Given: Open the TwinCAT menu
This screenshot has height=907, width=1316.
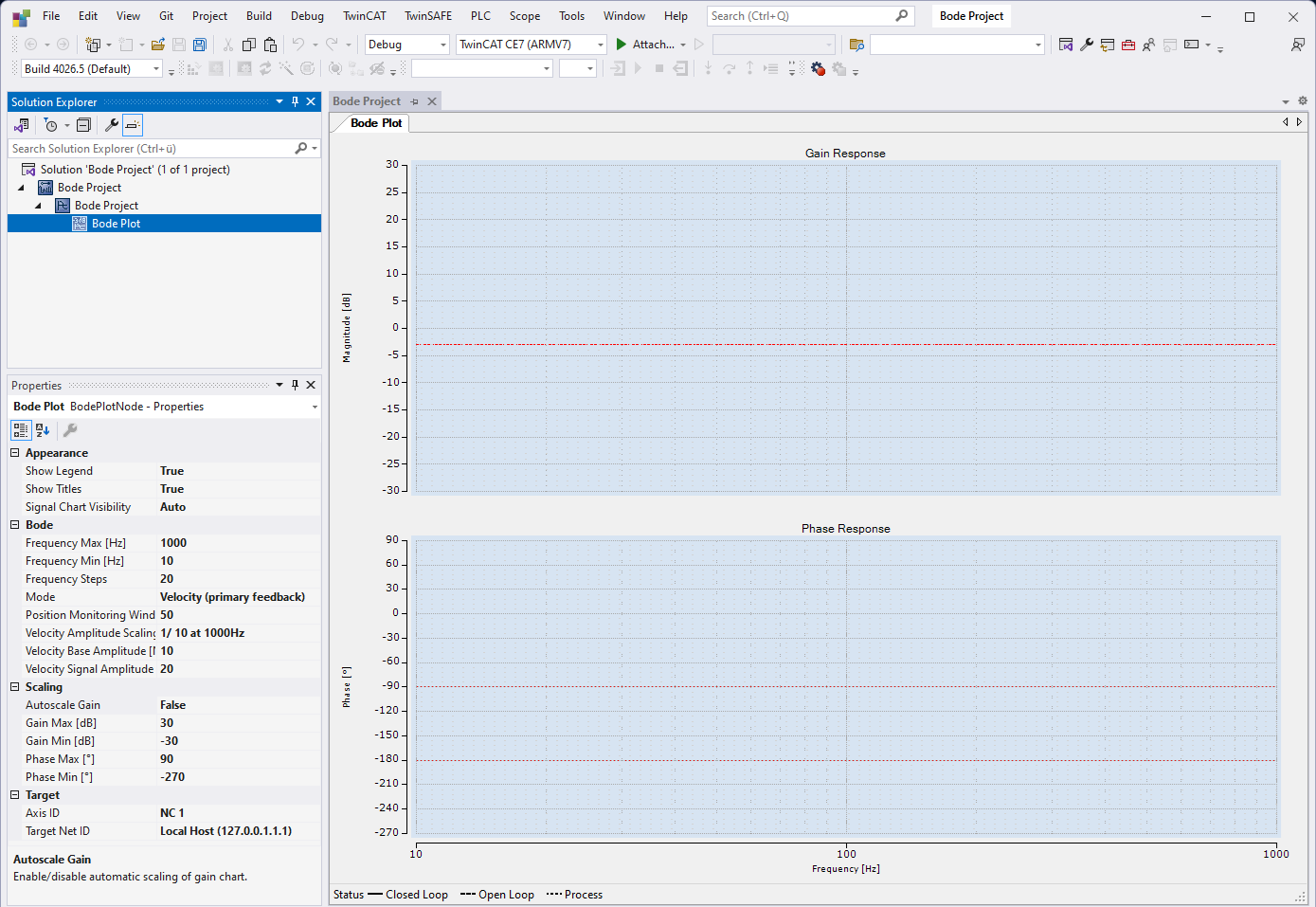Looking at the screenshot, I should (365, 16).
